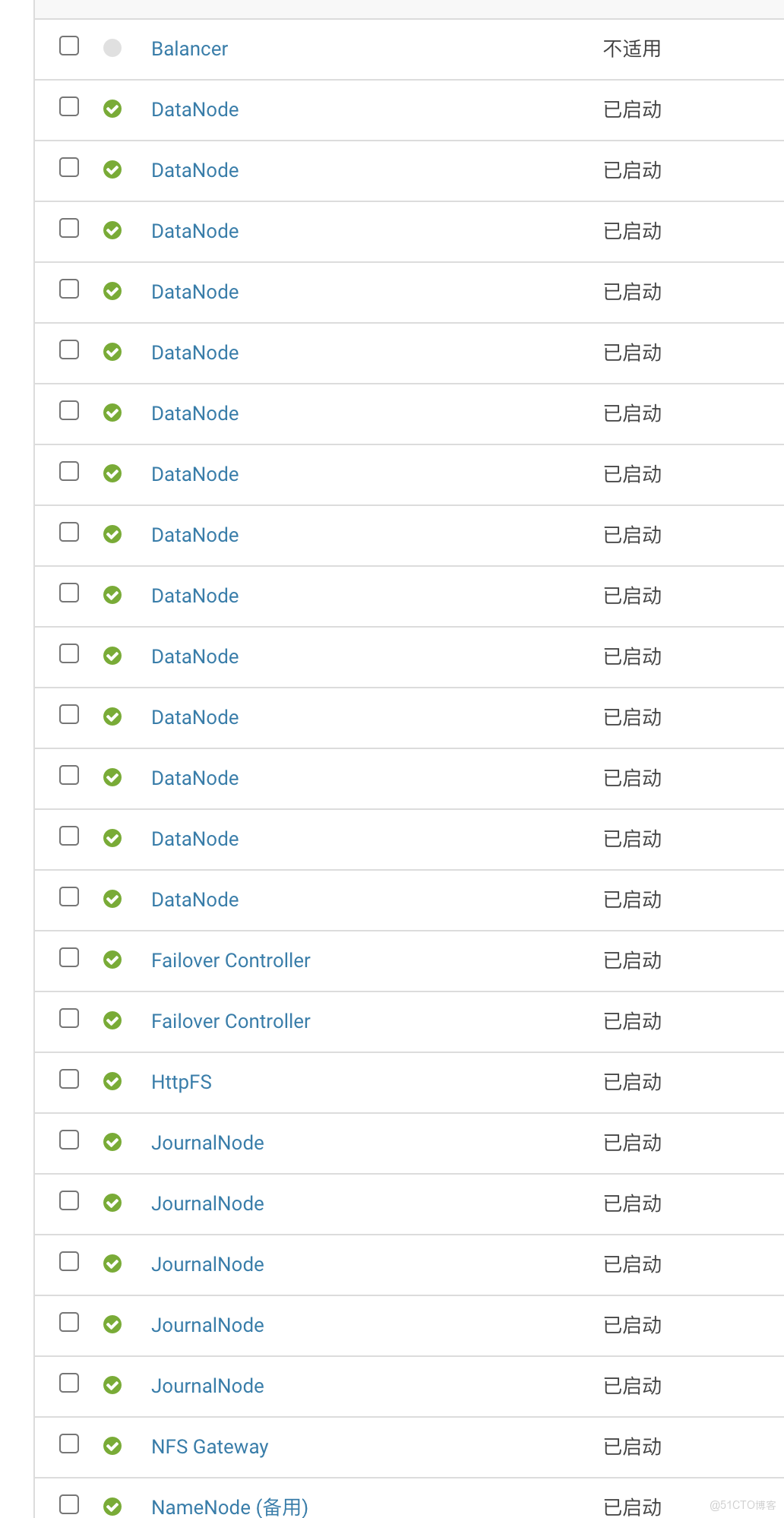Click the status icon beside NFS Gateway
Screen dimensions: 784x1518
point(112,1446)
